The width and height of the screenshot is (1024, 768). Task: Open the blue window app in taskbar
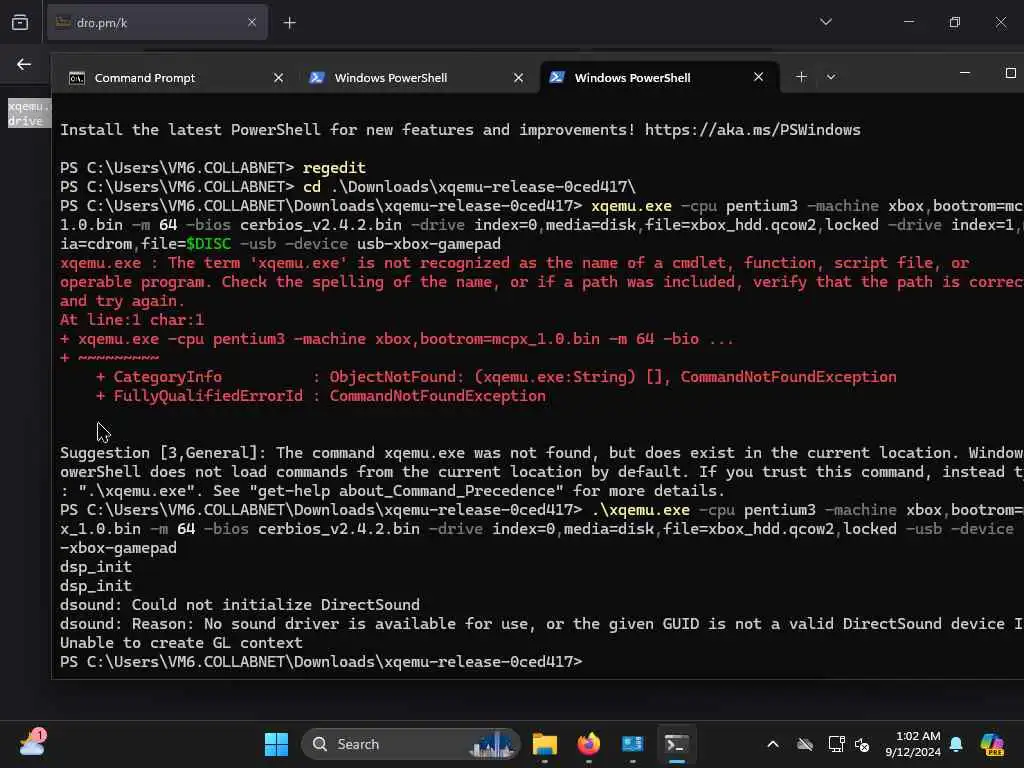[632, 744]
